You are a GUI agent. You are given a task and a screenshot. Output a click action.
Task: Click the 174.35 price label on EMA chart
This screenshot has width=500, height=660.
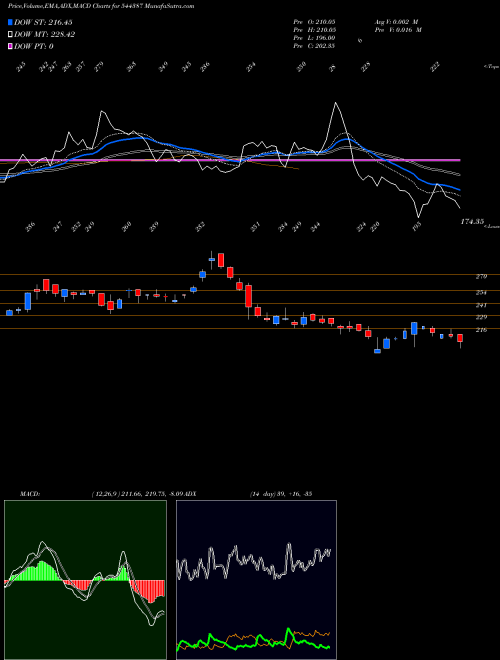[x=472, y=221]
